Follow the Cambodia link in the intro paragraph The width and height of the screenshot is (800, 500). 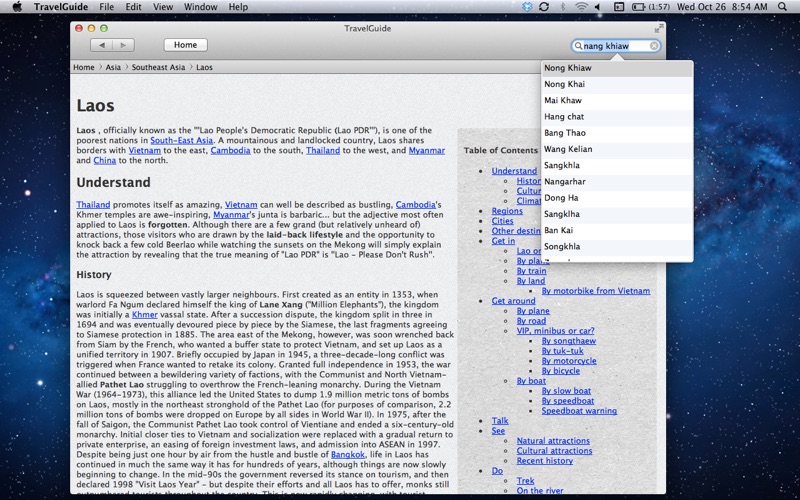point(230,151)
